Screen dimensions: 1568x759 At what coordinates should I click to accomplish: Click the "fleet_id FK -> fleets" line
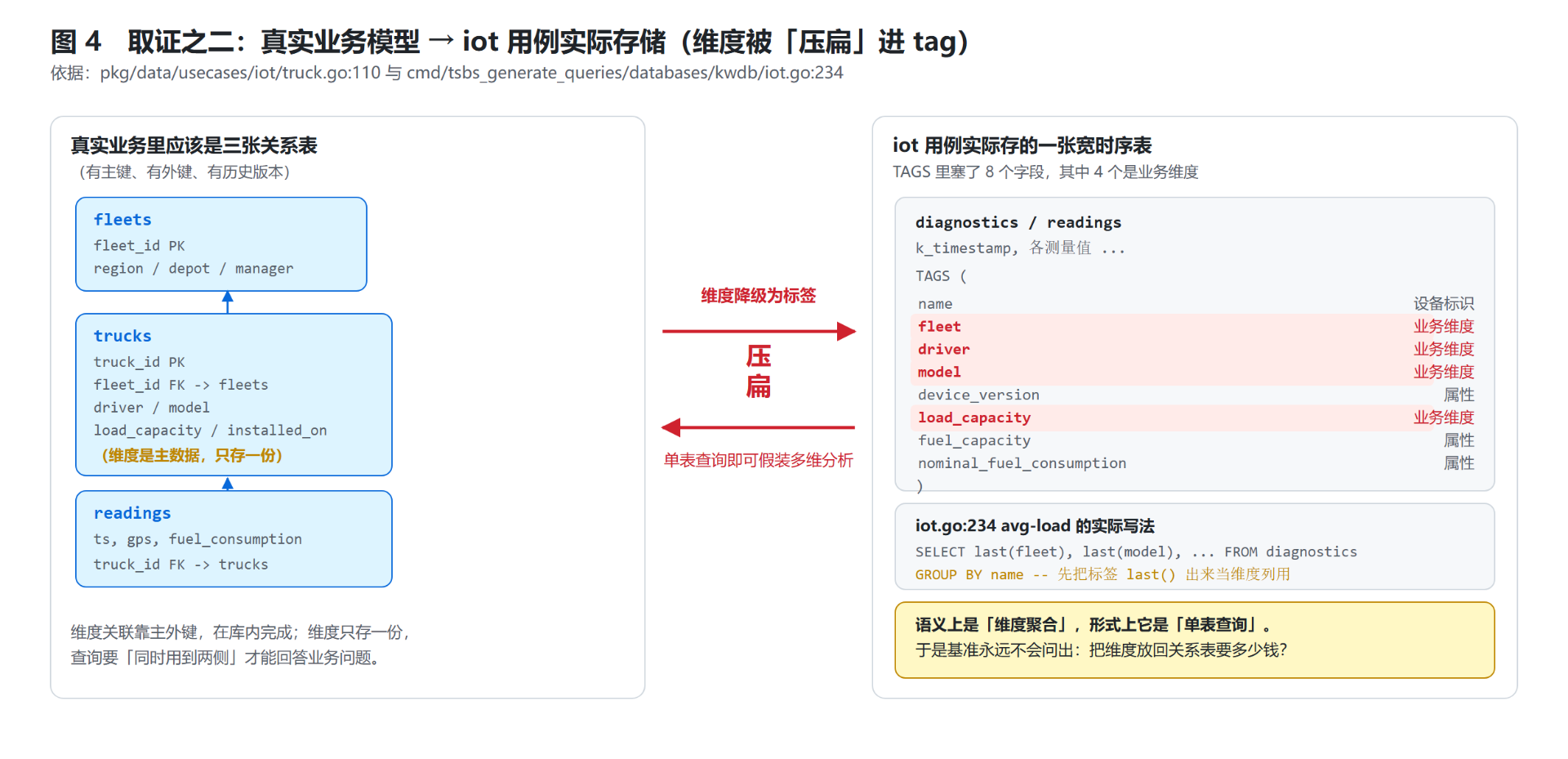click(x=180, y=385)
